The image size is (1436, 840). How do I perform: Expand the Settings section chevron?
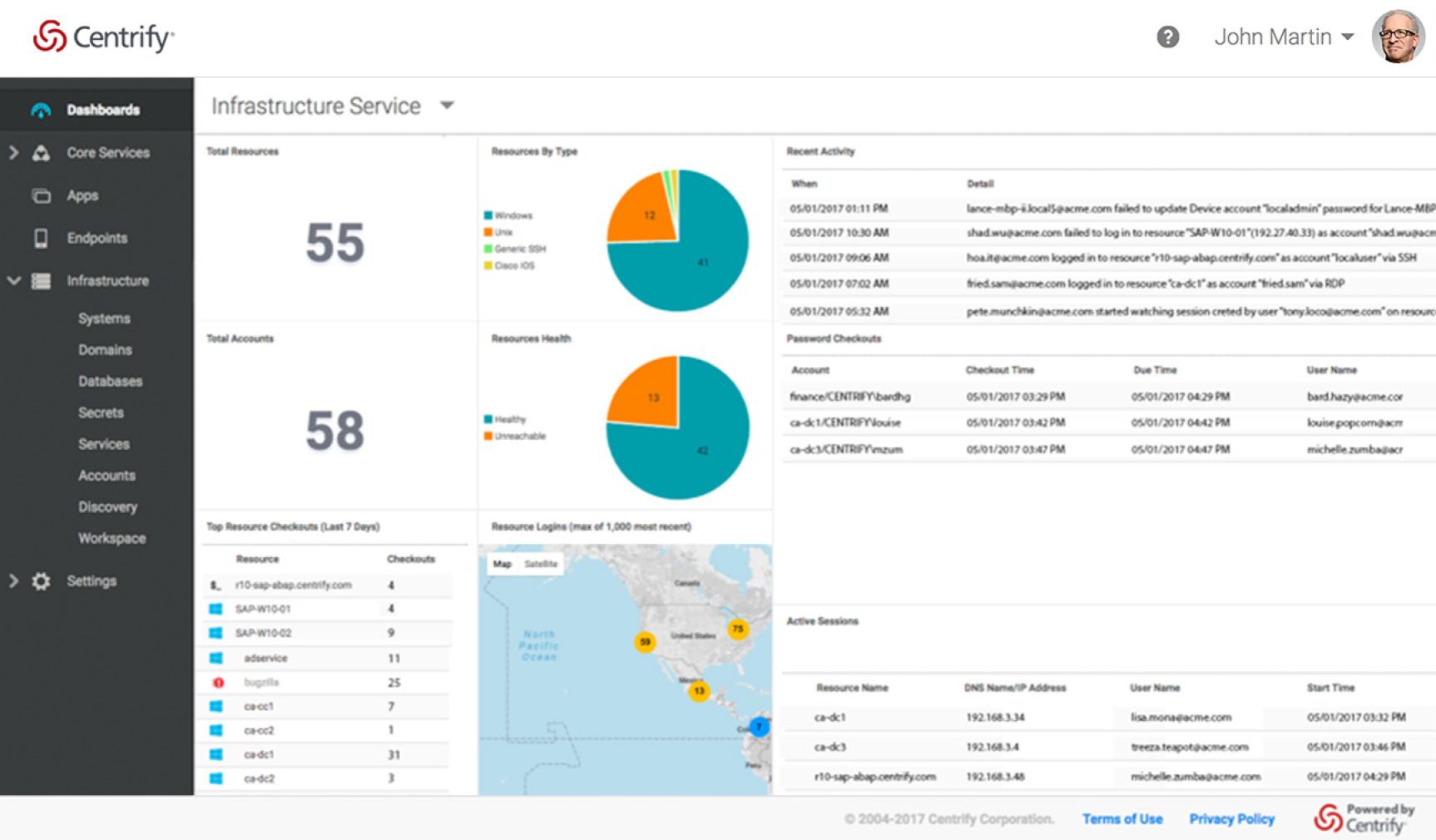point(13,581)
